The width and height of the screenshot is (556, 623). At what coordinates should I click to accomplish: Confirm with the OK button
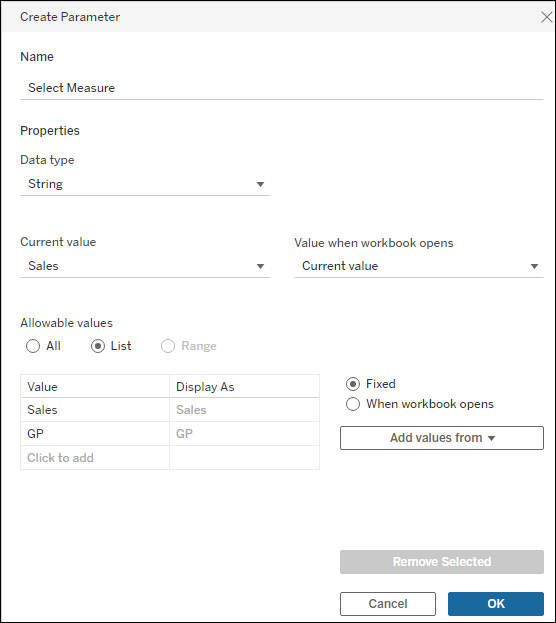pos(496,604)
